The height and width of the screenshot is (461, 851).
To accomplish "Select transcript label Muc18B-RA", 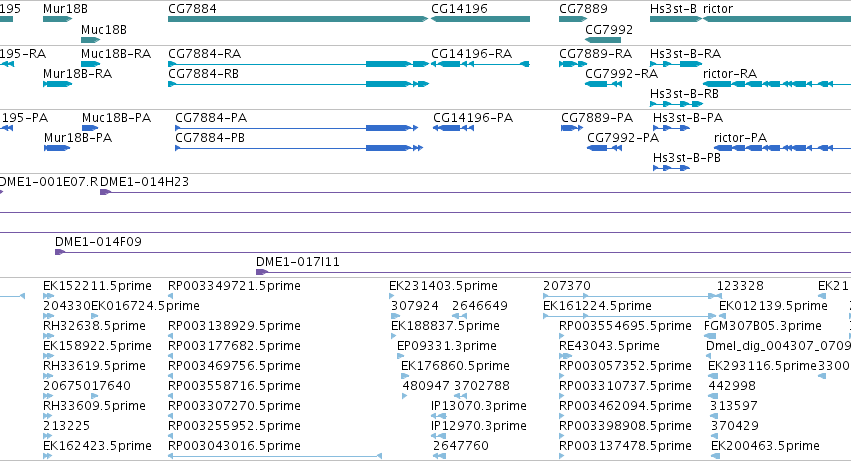I will point(116,54).
